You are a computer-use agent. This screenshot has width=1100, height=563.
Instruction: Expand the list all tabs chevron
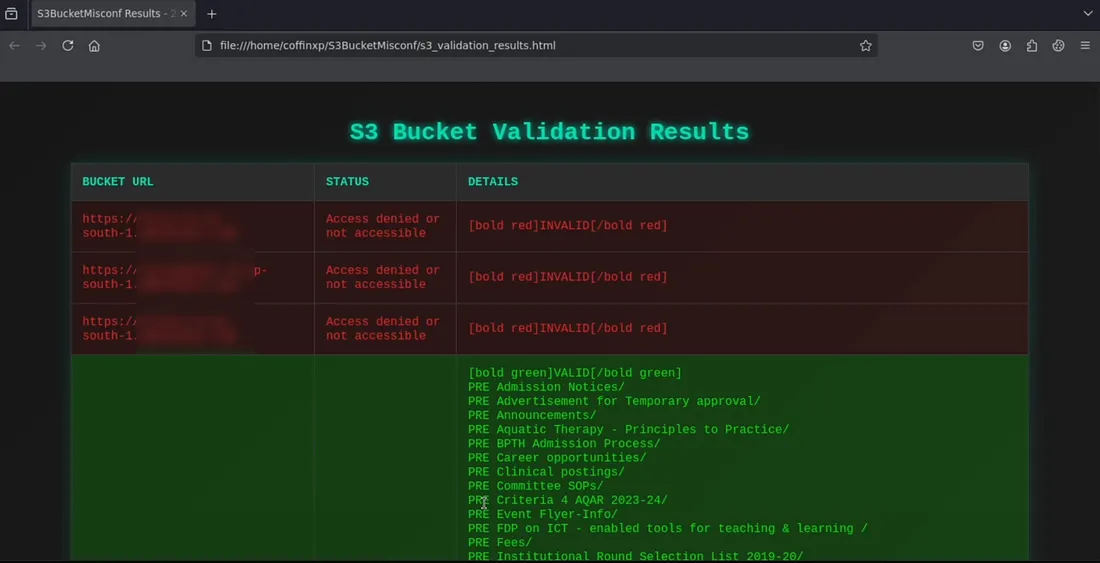[1088, 14]
